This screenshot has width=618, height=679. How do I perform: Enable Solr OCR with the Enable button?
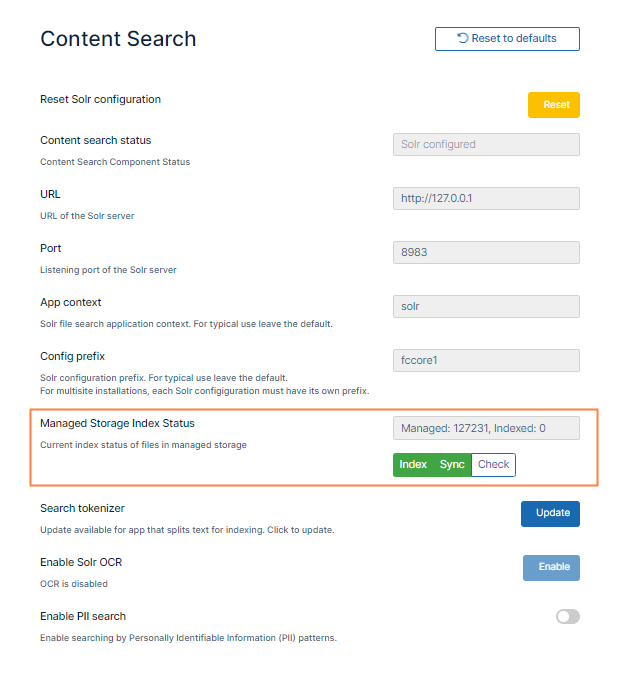(x=550, y=567)
